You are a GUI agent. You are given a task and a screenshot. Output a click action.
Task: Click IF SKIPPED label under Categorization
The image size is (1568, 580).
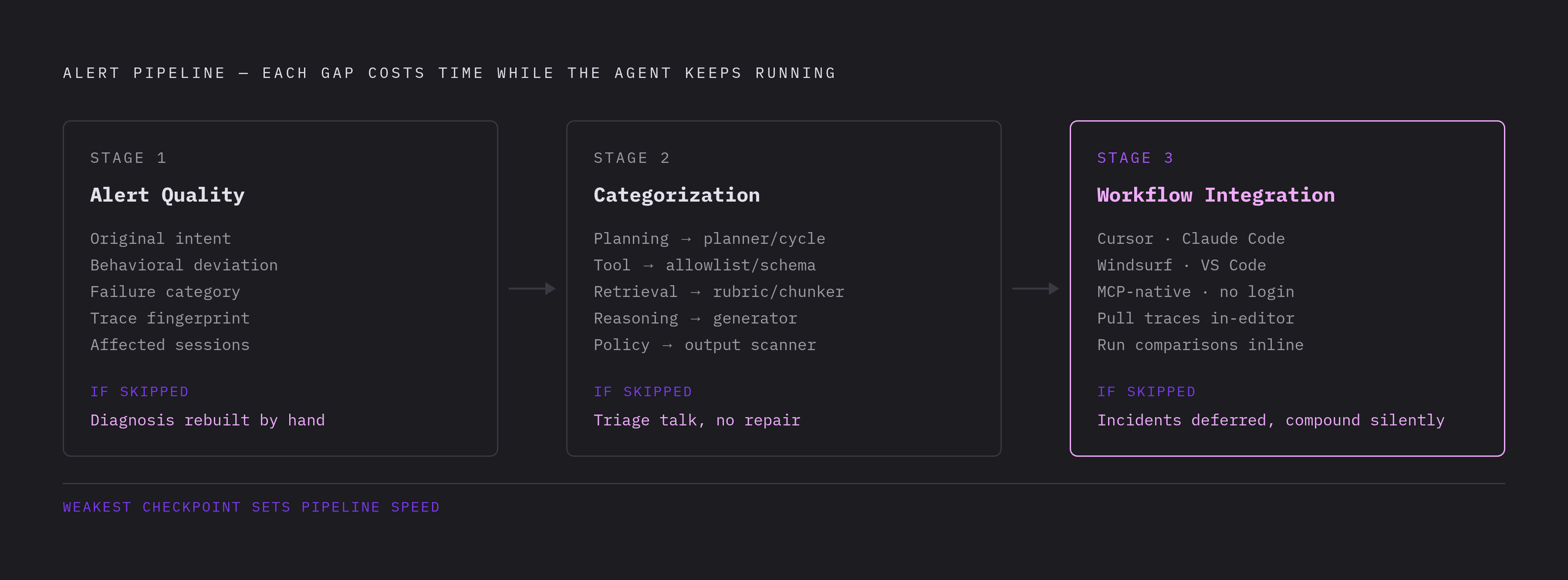coord(643,392)
